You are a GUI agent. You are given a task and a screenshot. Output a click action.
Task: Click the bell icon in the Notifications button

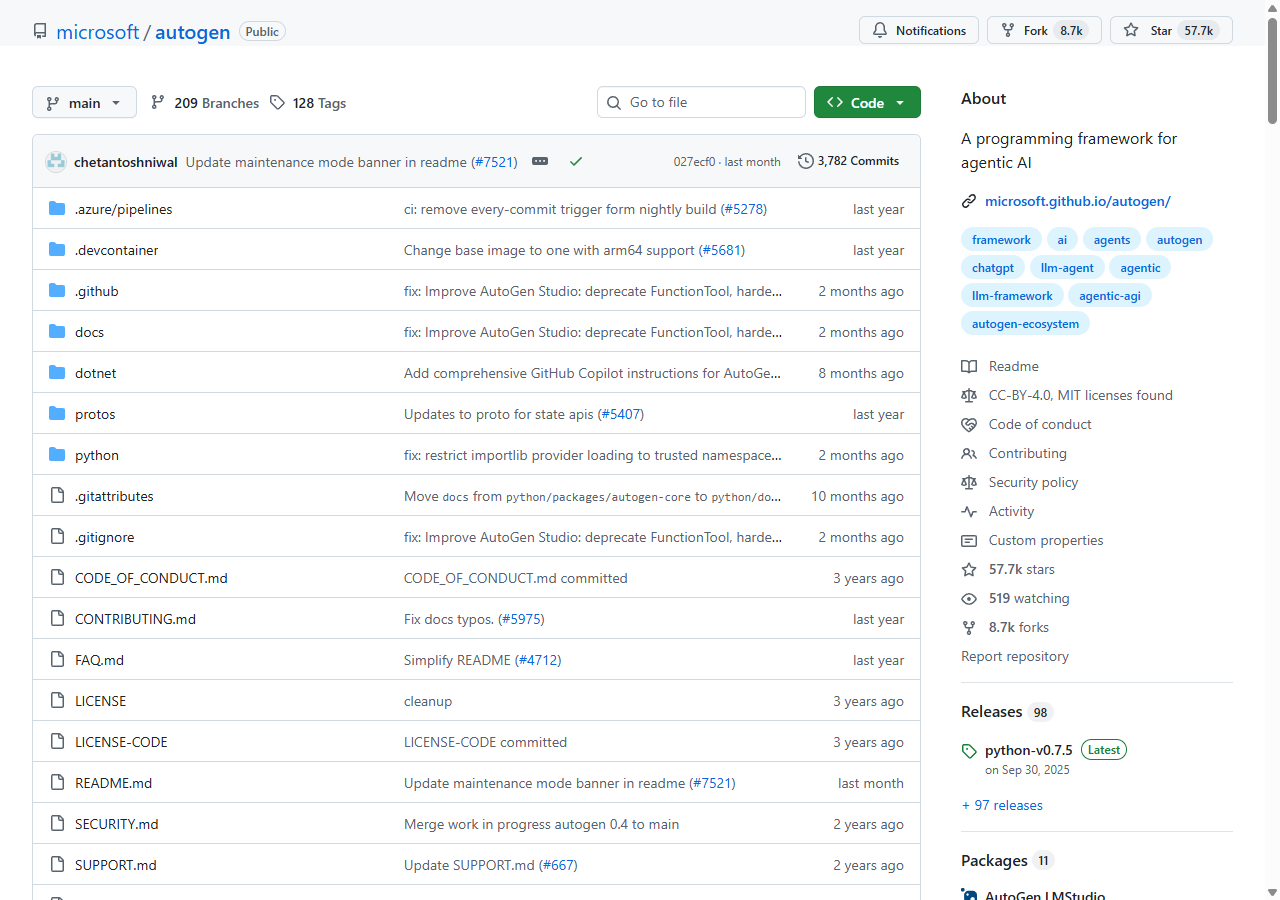(880, 30)
